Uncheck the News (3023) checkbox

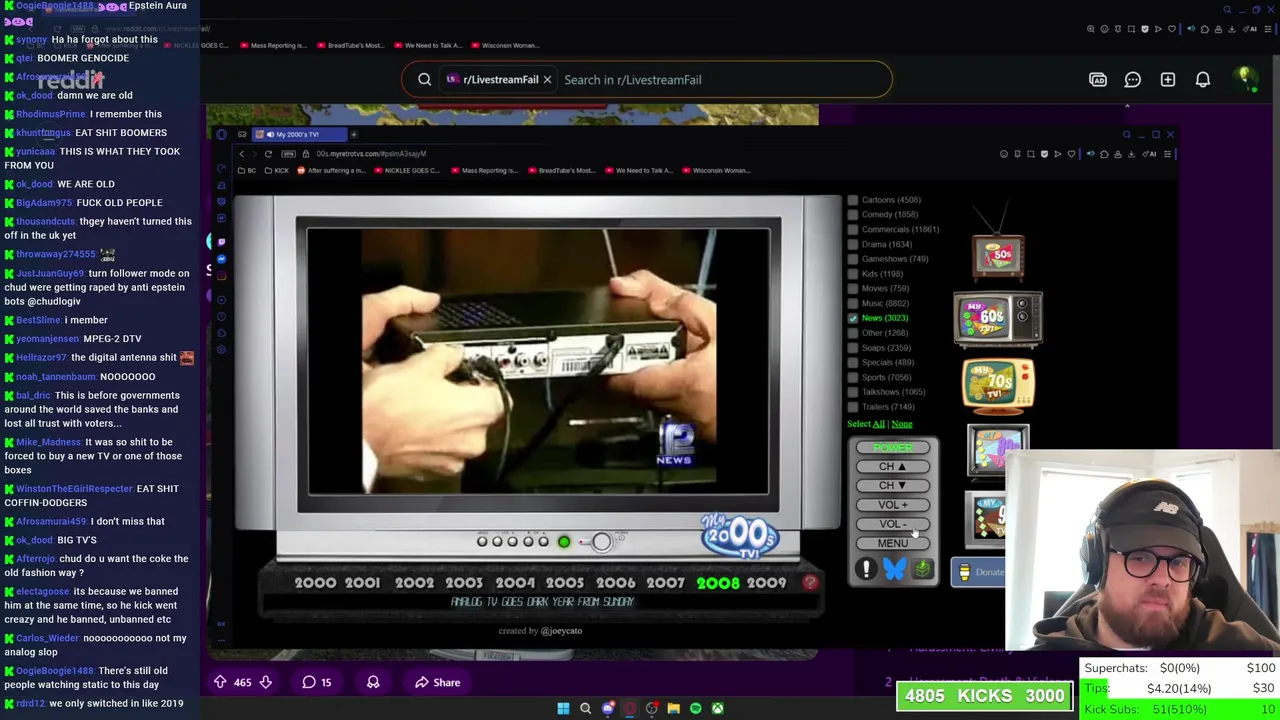(853, 318)
